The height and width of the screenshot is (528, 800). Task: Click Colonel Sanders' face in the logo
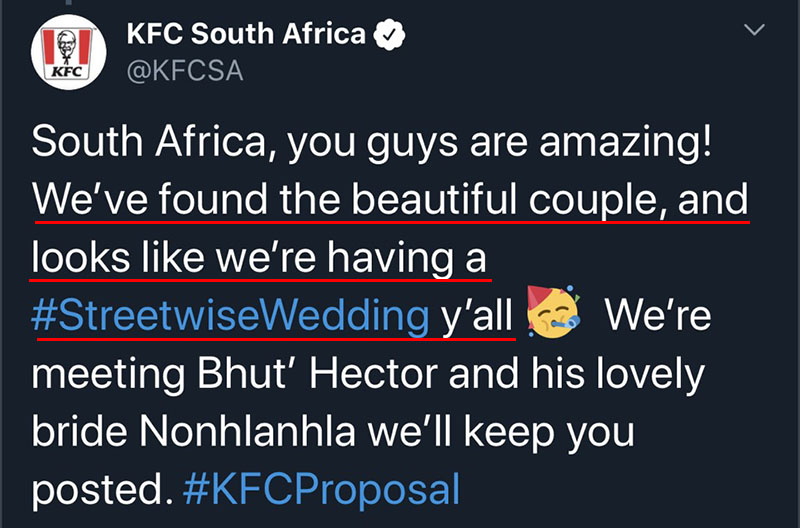coord(66,43)
